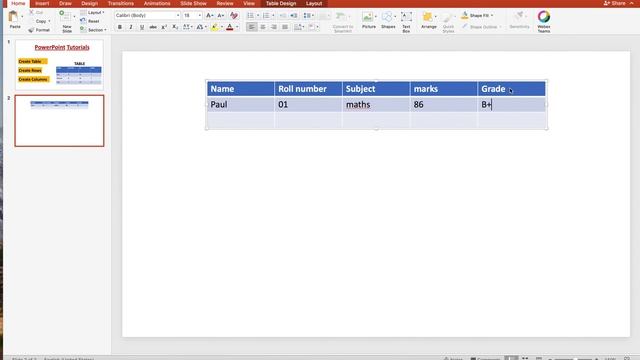This screenshot has width=640, height=360.
Task: Open the Table Design tab
Action: (281, 3)
